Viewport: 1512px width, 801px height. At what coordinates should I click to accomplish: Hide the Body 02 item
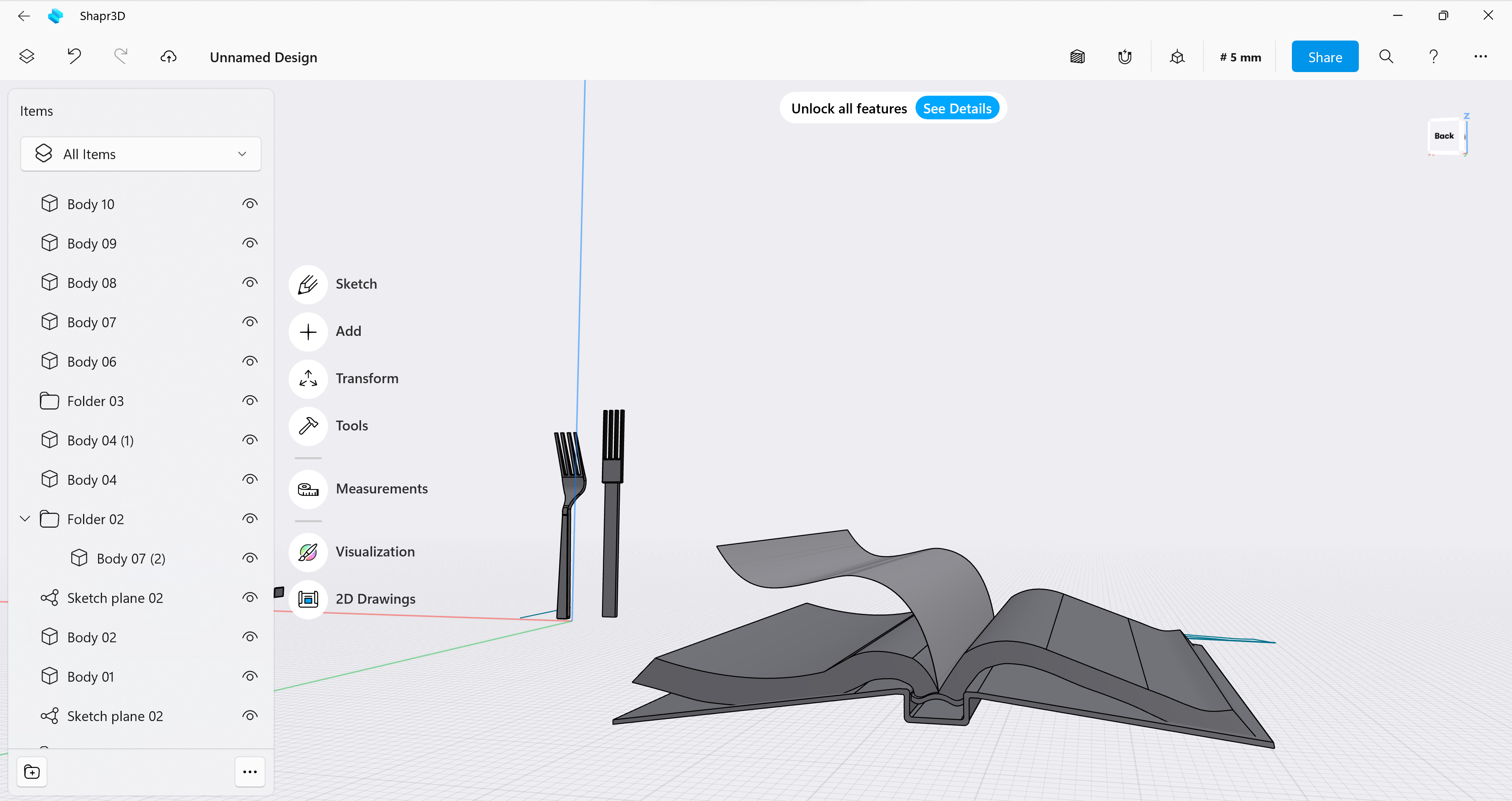click(x=250, y=637)
